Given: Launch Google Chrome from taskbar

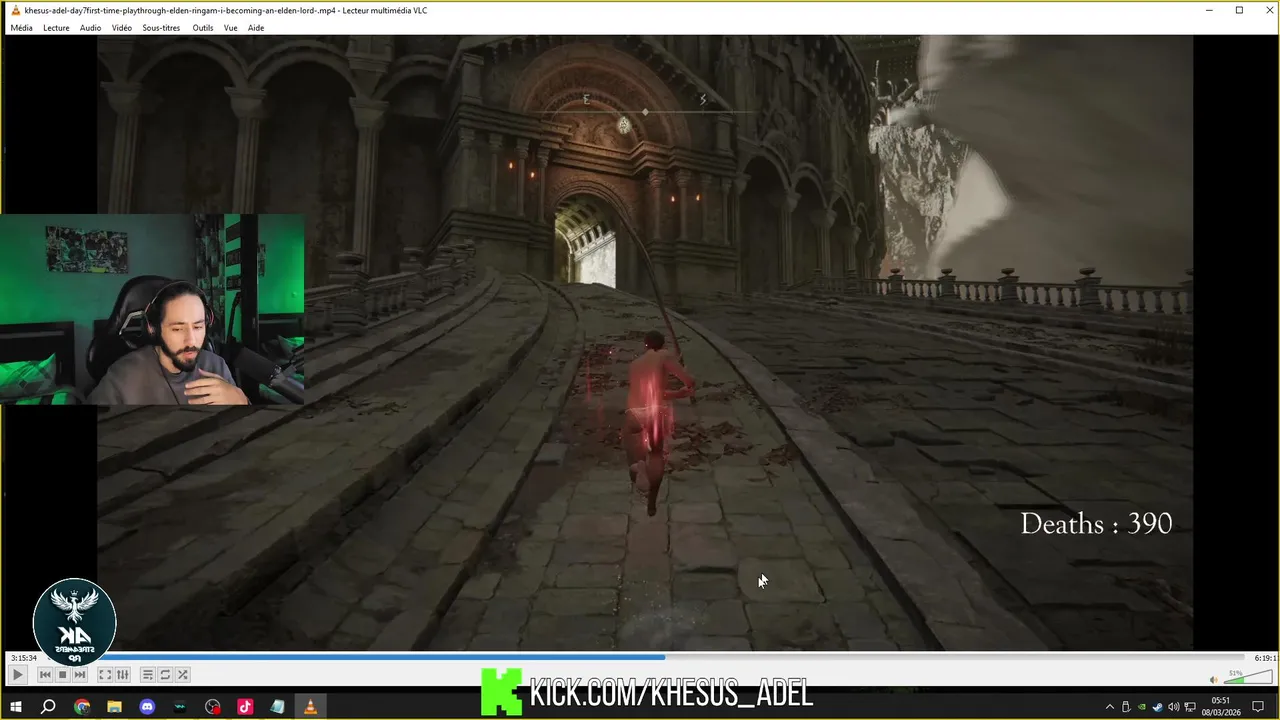Looking at the screenshot, I should pyautogui.click(x=82, y=707).
